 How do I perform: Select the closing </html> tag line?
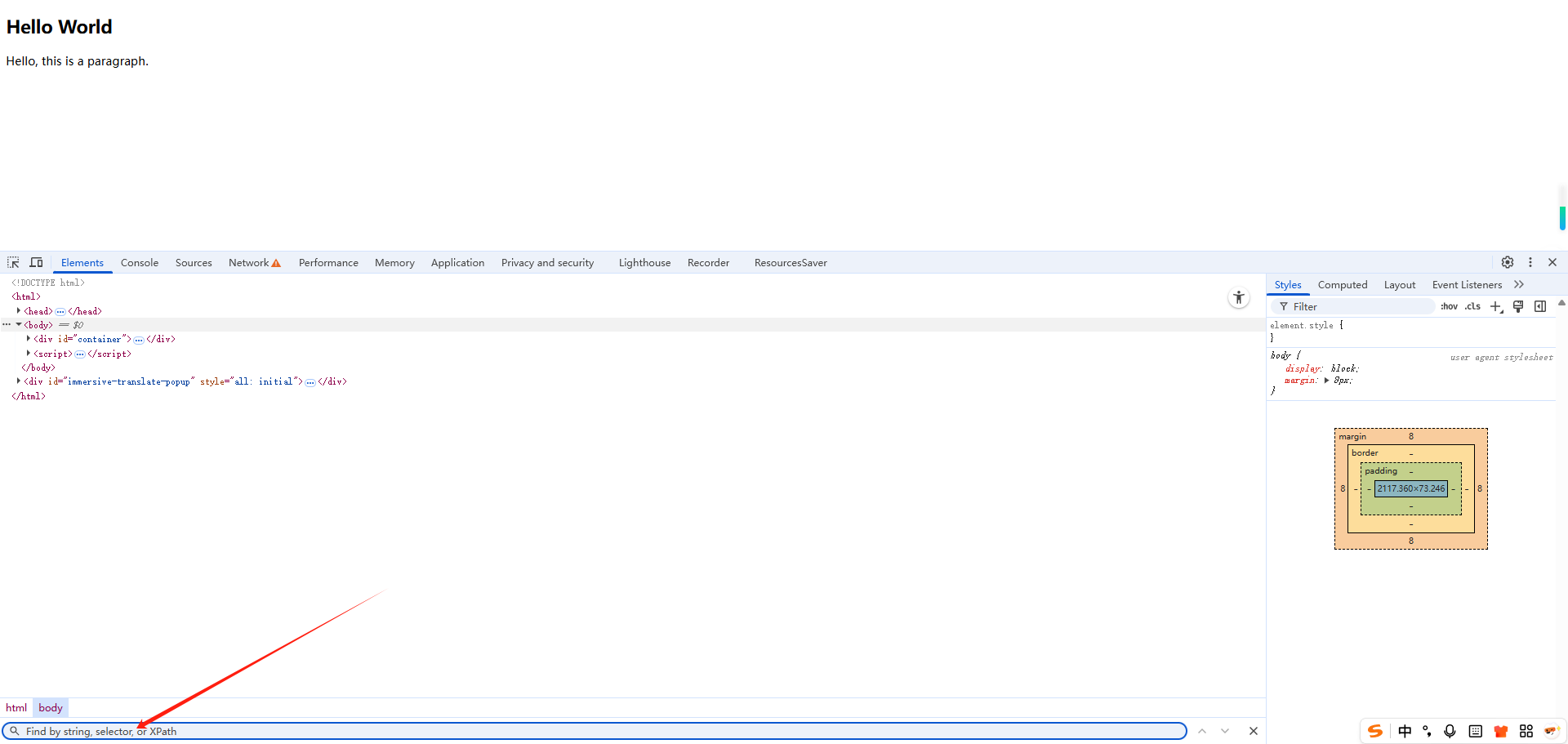pyautogui.click(x=29, y=396)
